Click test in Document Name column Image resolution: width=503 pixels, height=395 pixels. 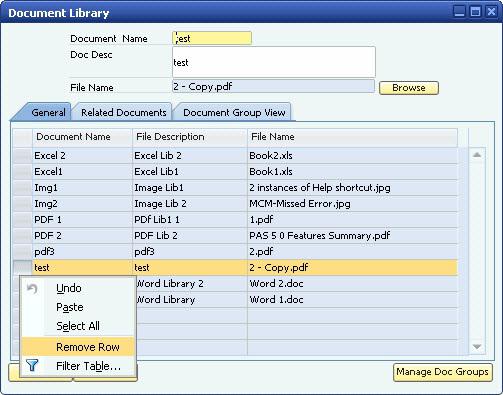click(x=82, y=267)
